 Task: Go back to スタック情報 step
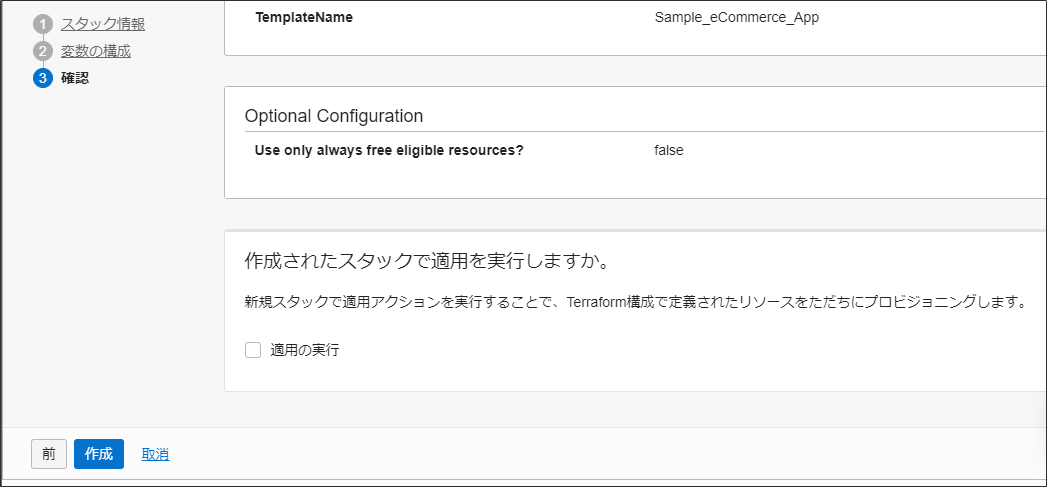pyautogui.click(x=102, y=24)
